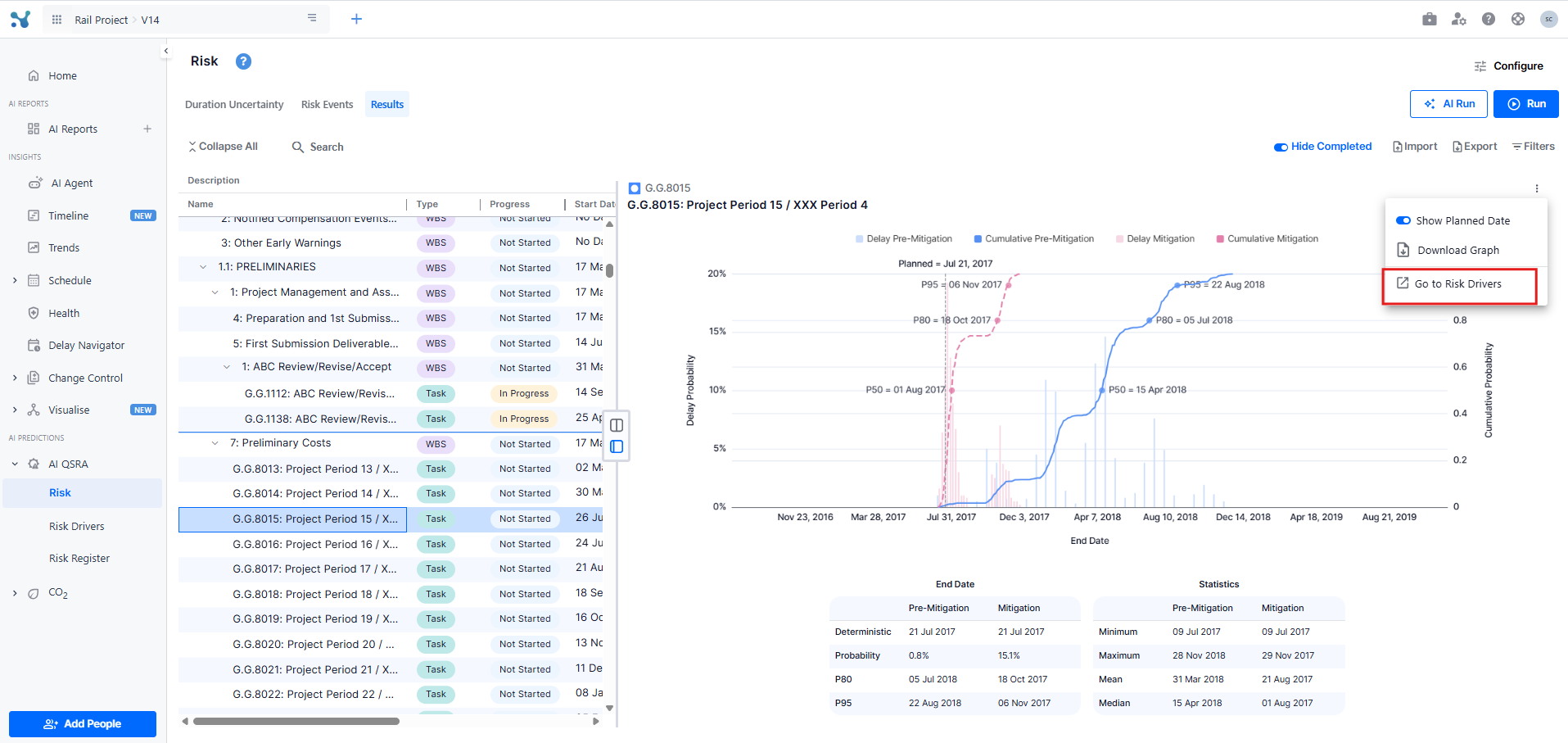Click the table vertical scrollbar thumb
Viewport: 1568px width, 743px height.
coord(609,270)
